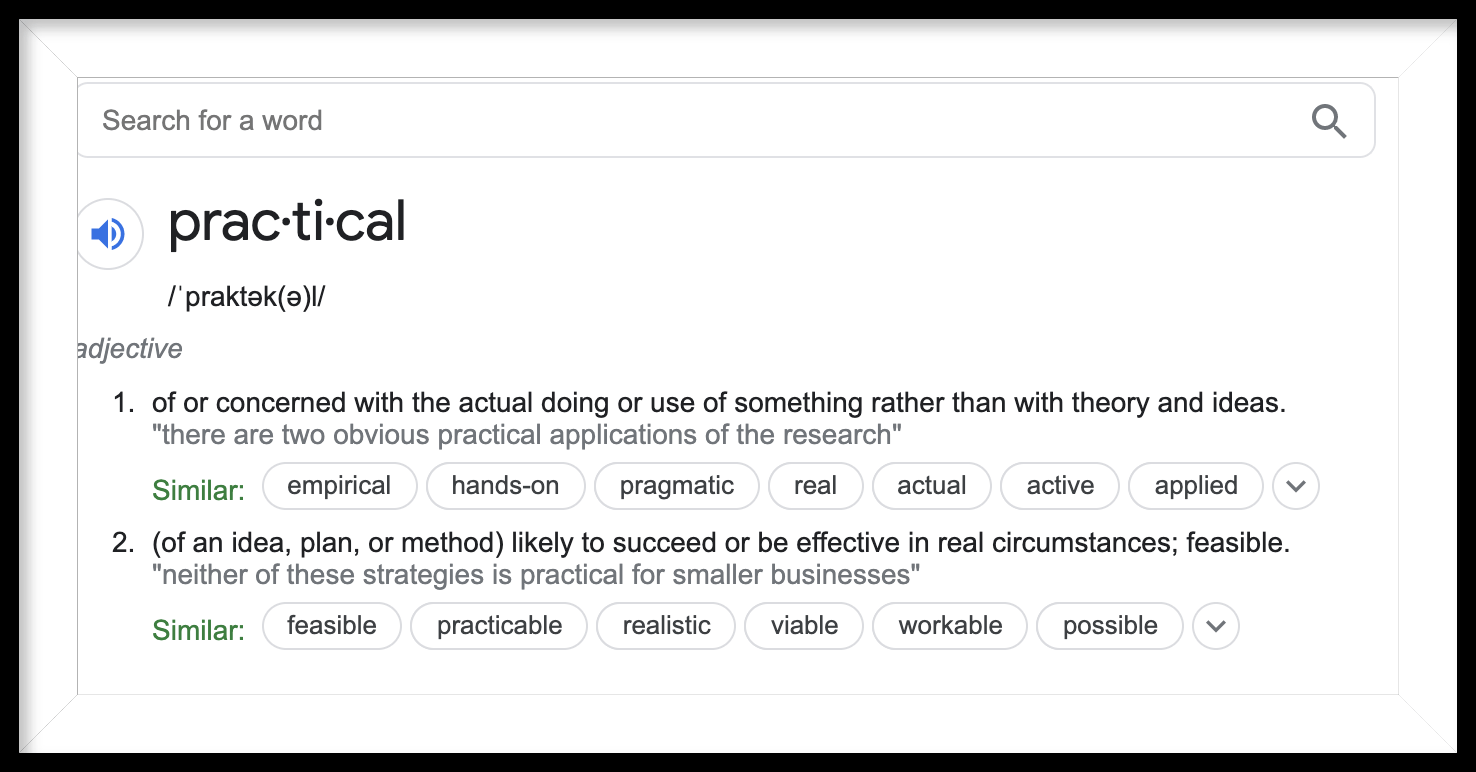This screenshot has width=1476, height=772.
Task: Click the magnifying glass search icon
Action: 1329,121
